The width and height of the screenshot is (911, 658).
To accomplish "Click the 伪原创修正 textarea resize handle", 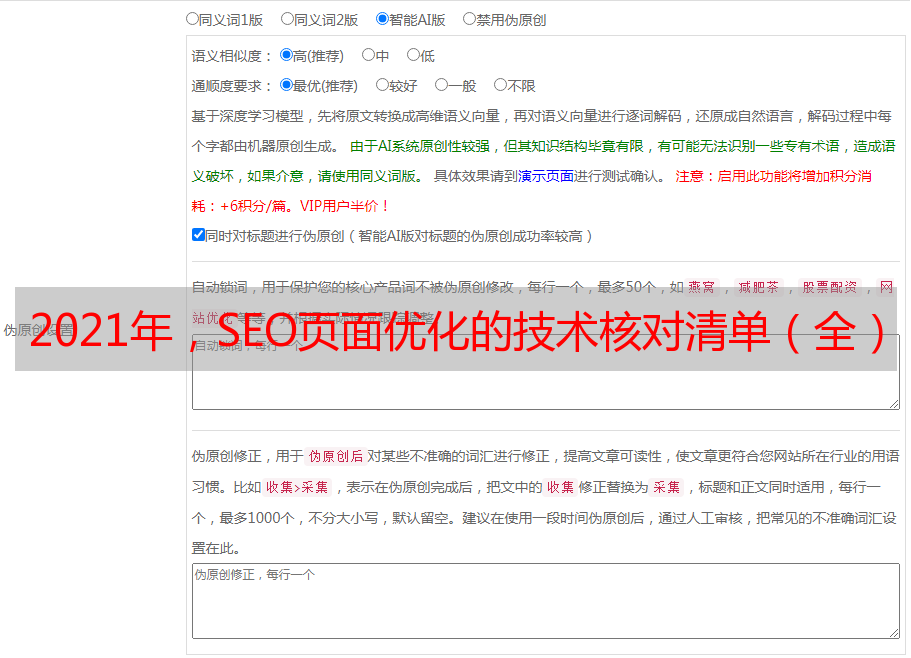I will (893, 632).
